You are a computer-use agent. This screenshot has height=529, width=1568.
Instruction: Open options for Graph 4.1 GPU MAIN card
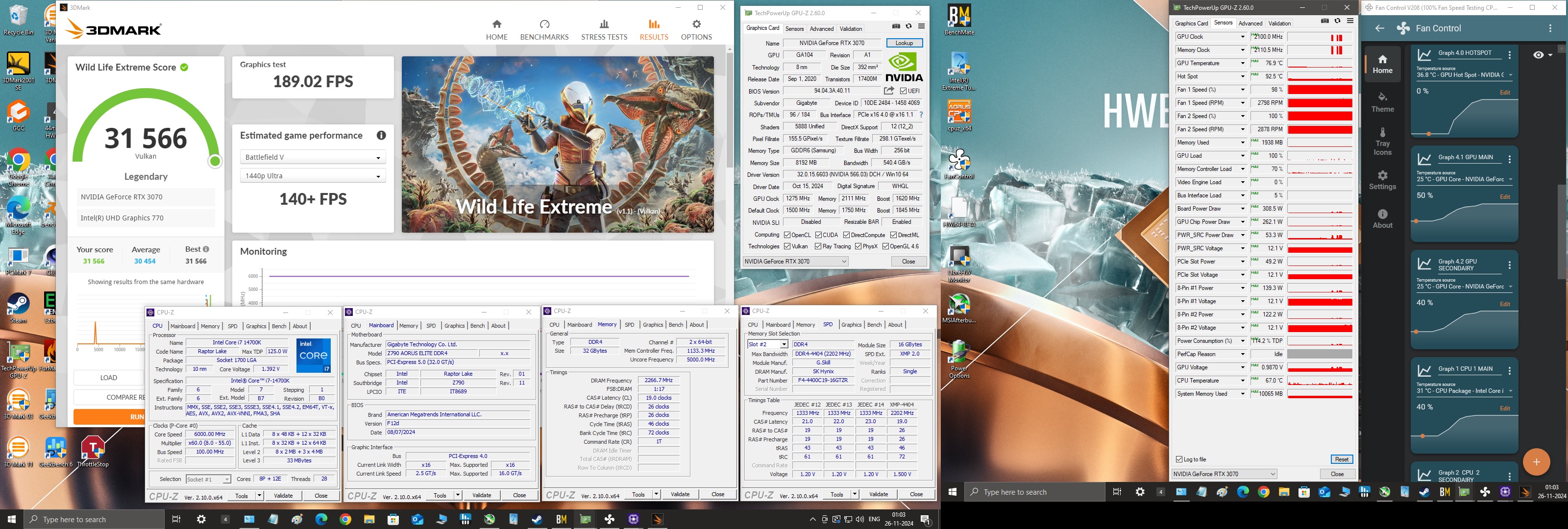tap(1510, 160)
